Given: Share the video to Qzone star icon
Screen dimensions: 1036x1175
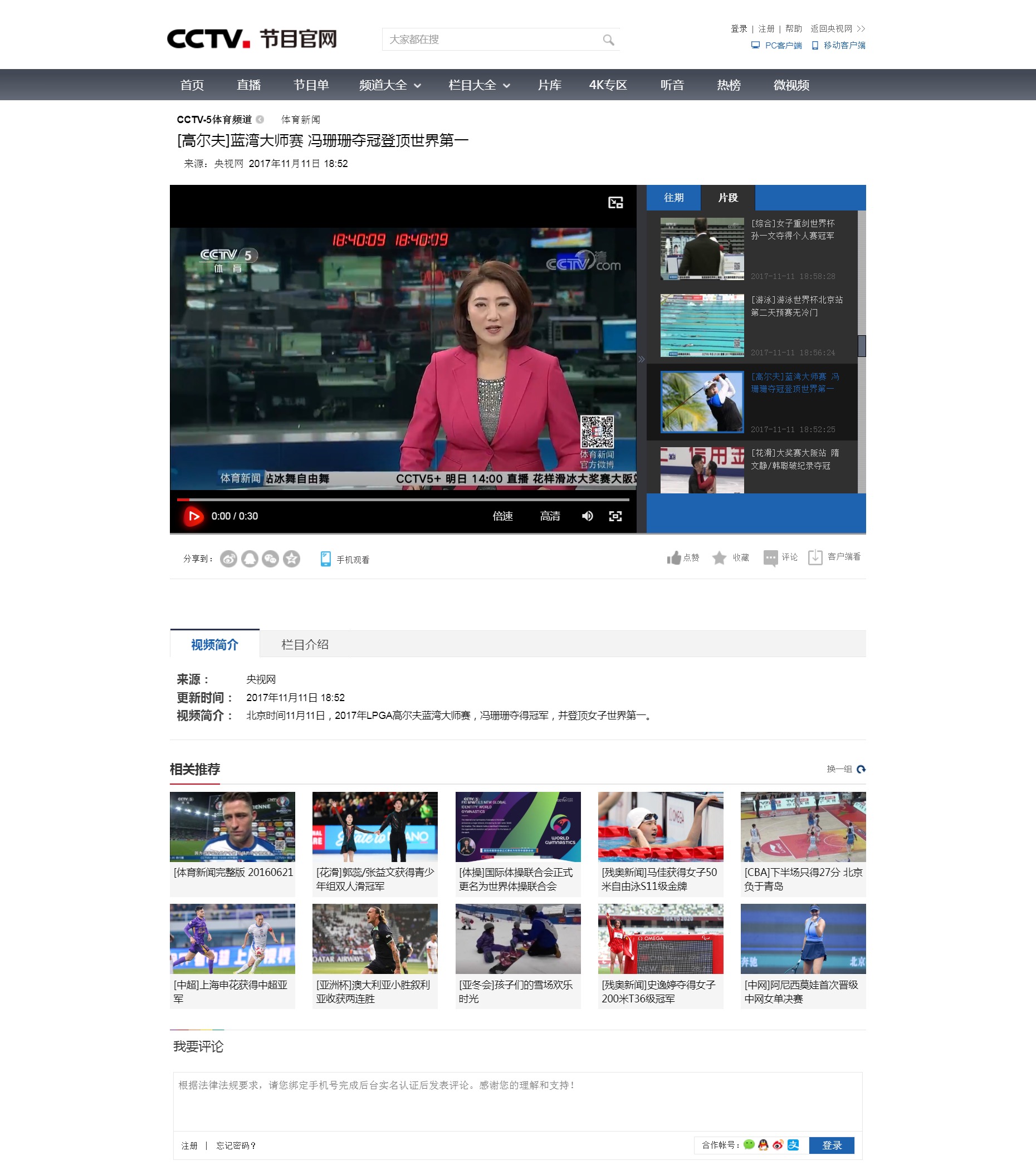Looking at the screenshot, I should point(291,559).
